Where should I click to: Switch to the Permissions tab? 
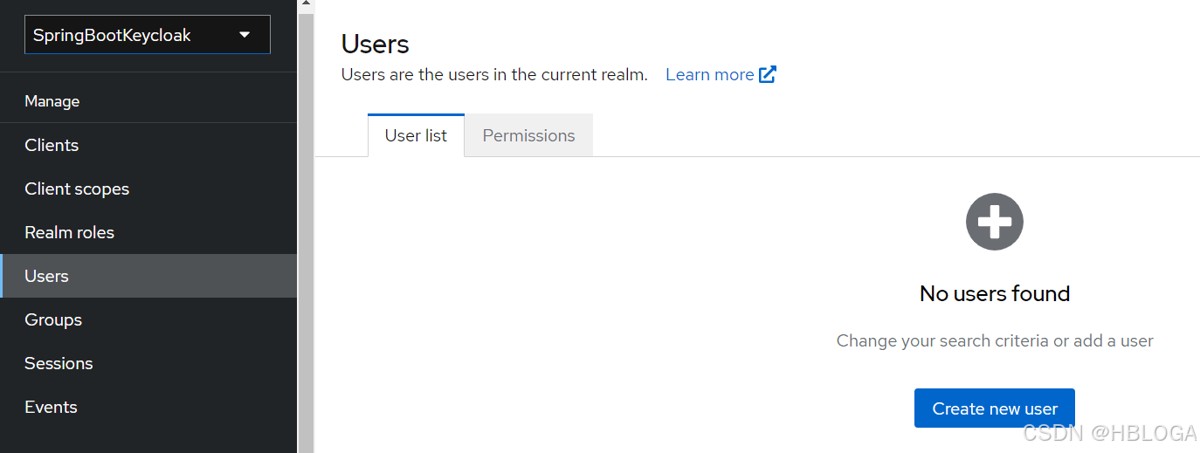coord(529,135)
